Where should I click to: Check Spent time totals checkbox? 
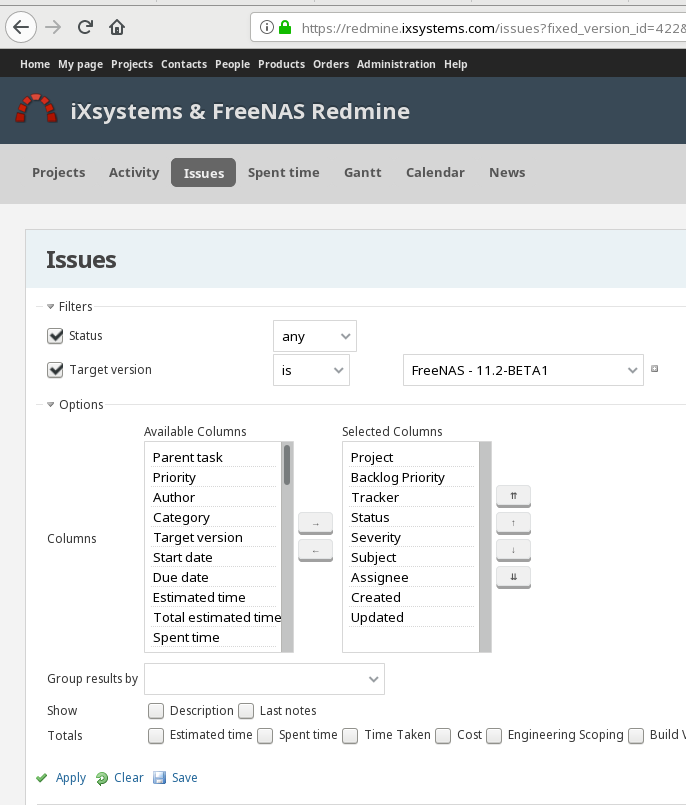[x=265, y=736]
